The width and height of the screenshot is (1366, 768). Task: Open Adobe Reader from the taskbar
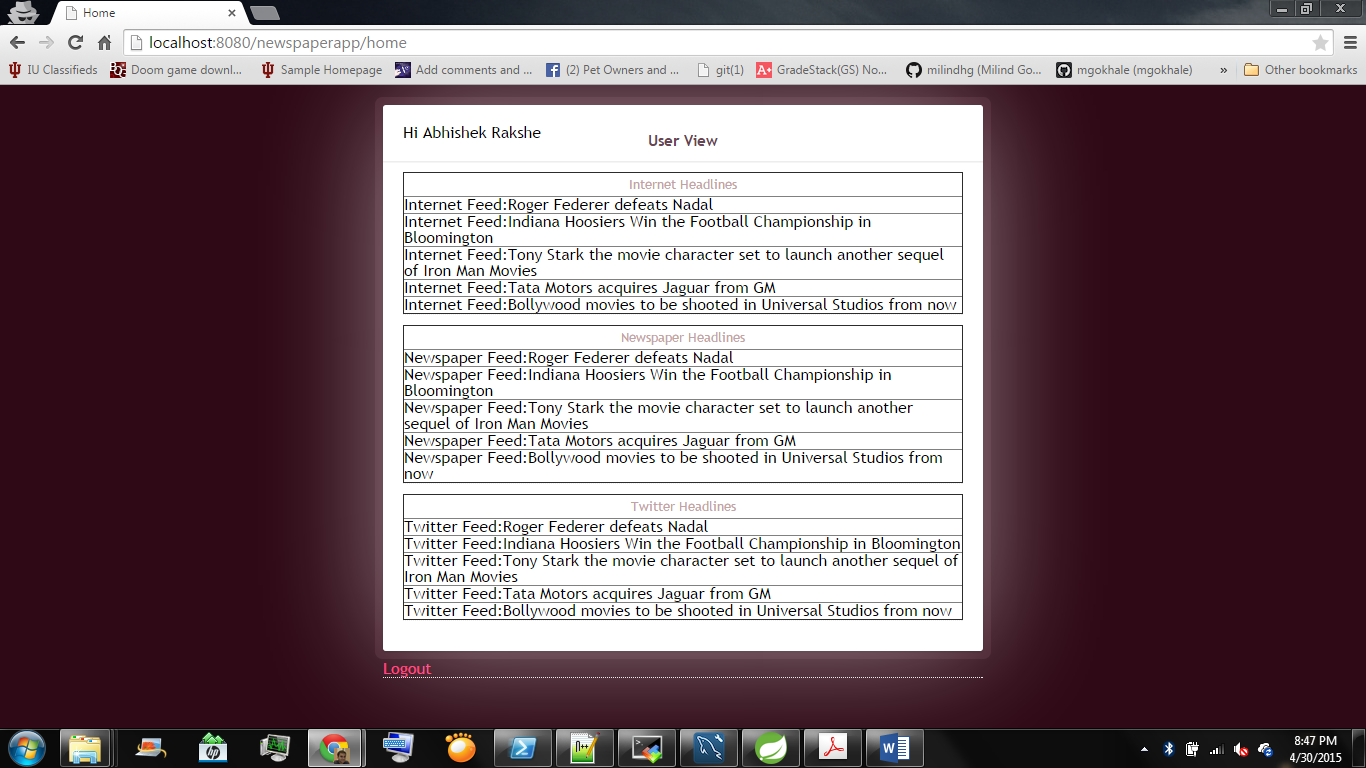833,748
